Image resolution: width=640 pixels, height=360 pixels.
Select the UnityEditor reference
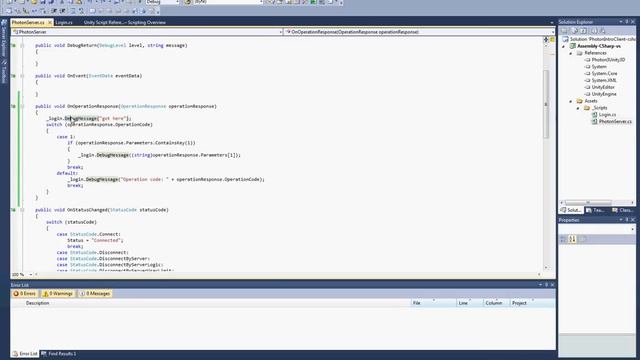603,87
